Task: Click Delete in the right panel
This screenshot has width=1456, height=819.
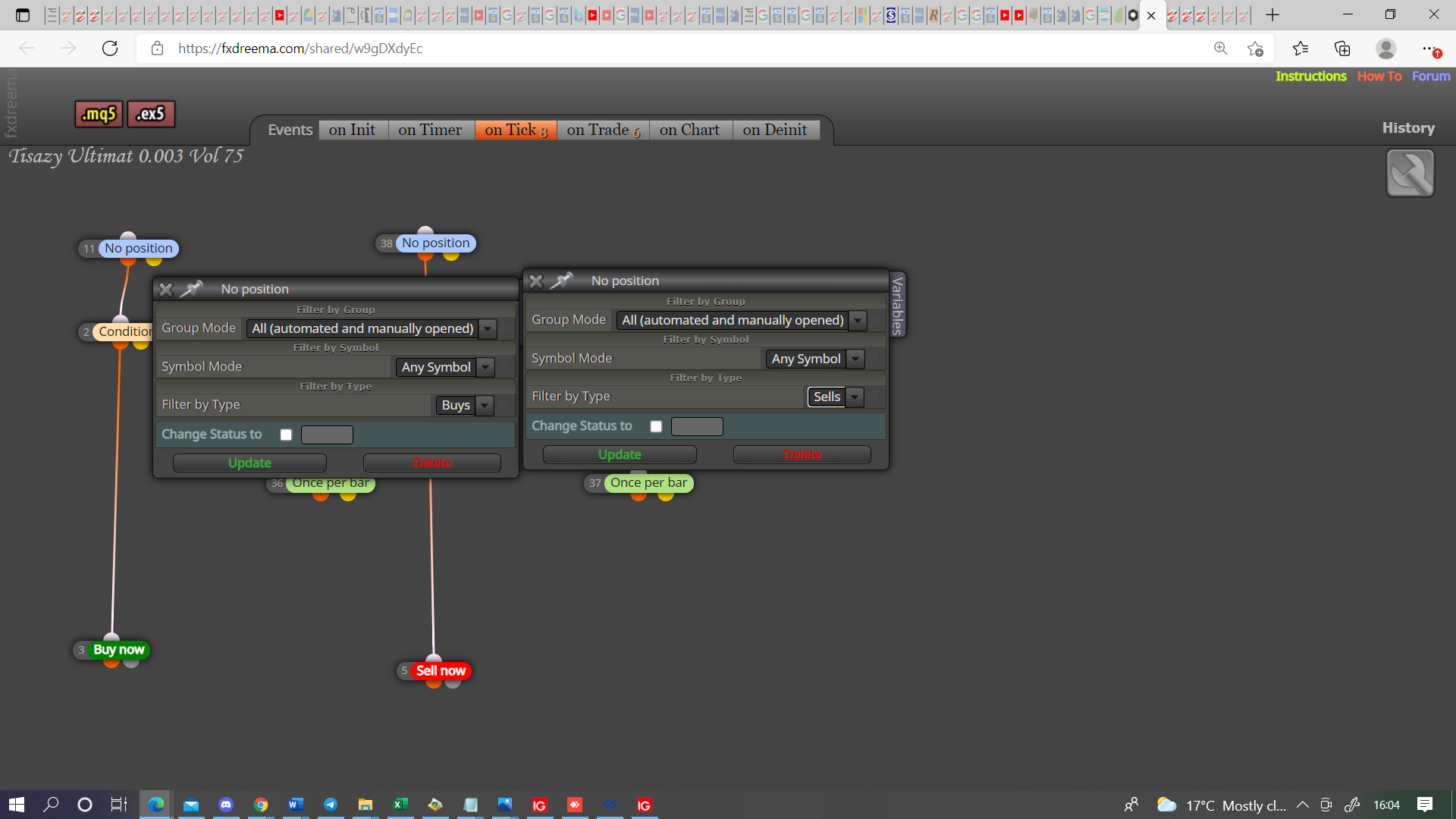Action: click(802, 454)
